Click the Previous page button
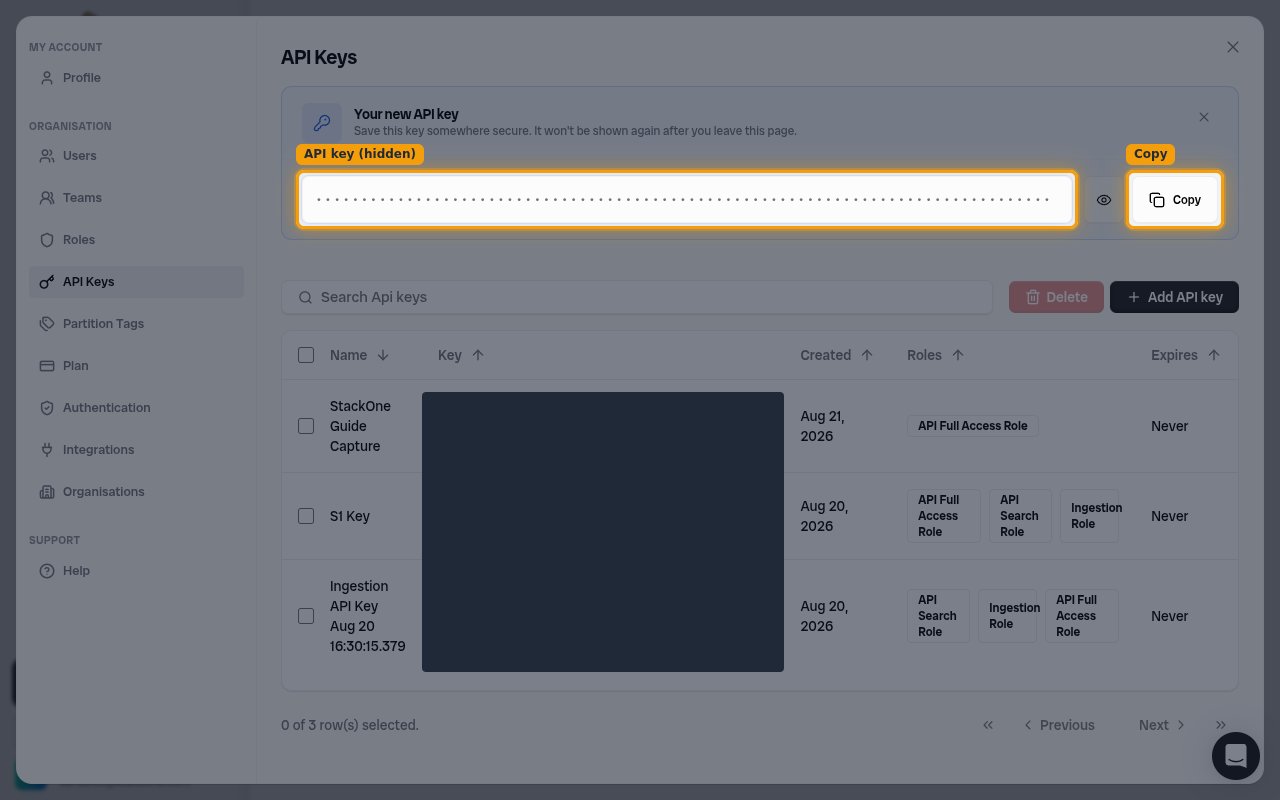Image resolution: width=1280 pixels, height=800 pixels. pyautogui.click(x=1058, y=725)
